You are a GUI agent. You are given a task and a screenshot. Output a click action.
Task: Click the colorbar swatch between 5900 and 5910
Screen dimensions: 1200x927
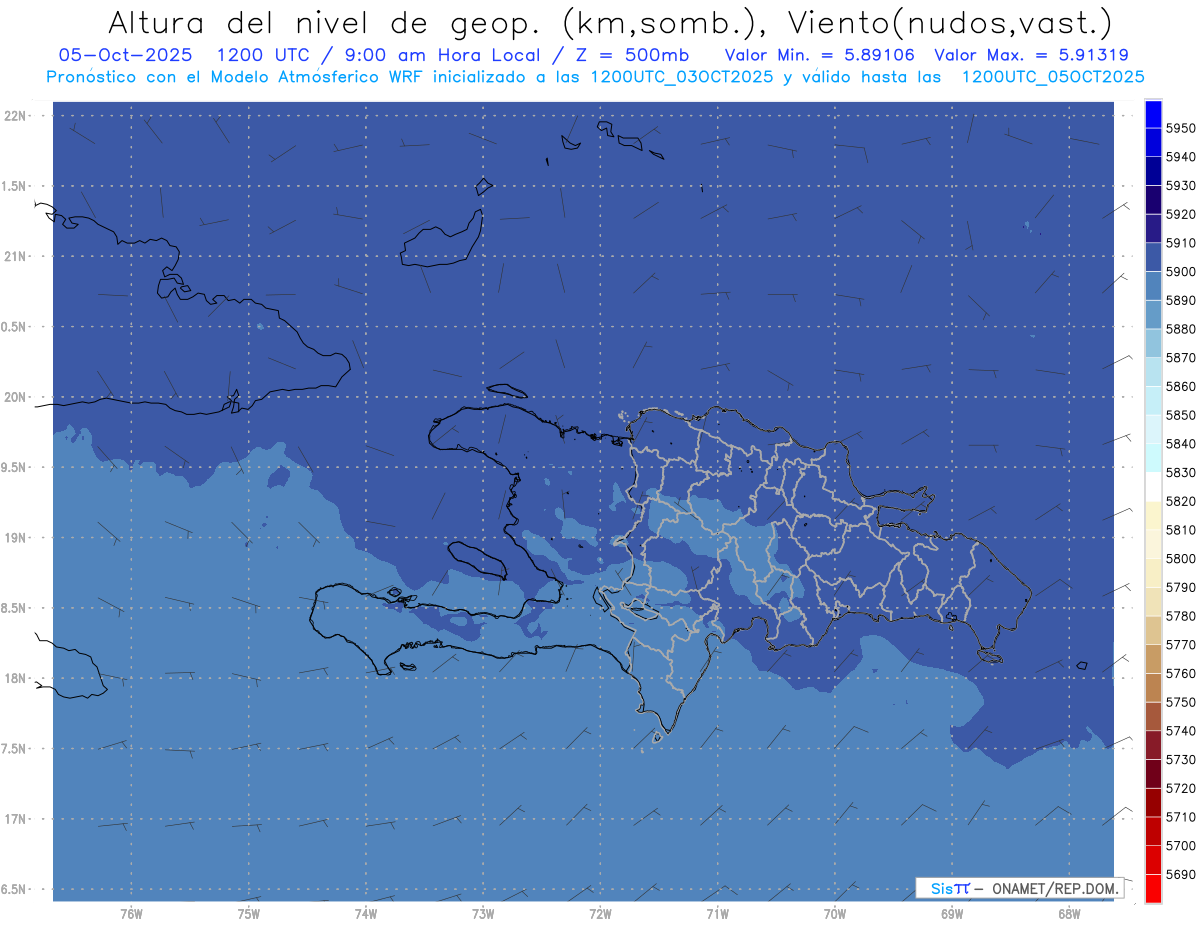(x=1153, y=257)
